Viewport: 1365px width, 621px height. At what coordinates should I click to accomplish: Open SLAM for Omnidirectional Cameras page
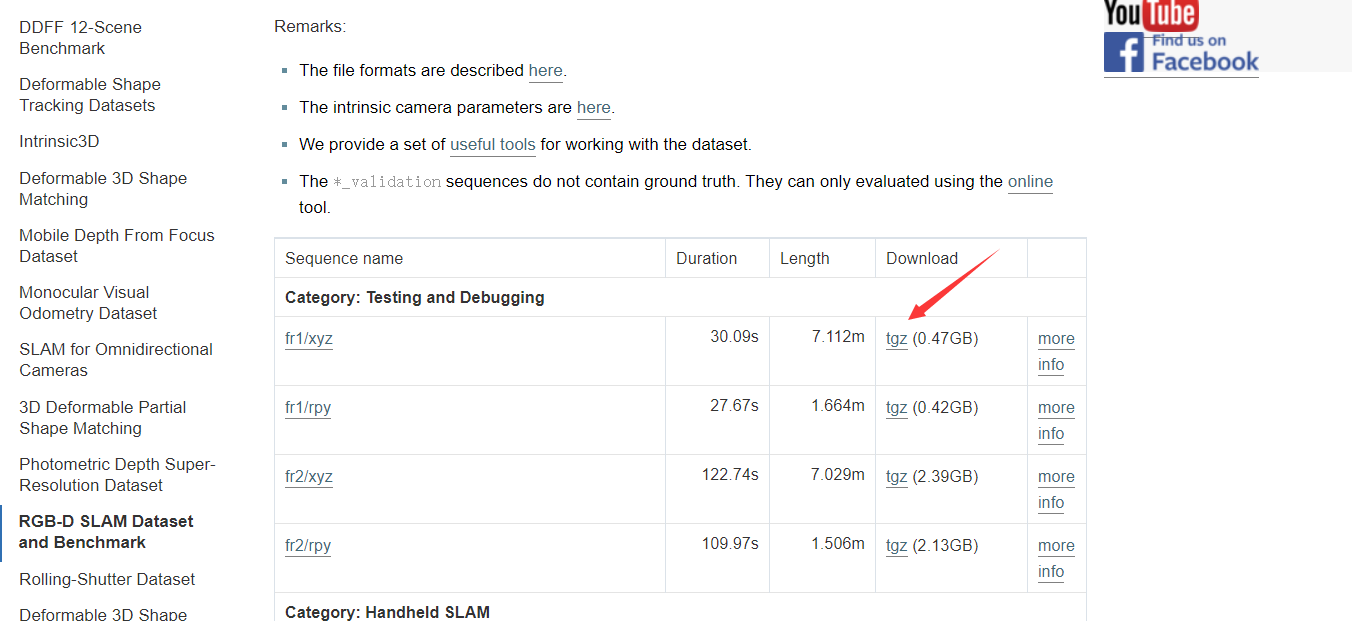click(116, 360)
